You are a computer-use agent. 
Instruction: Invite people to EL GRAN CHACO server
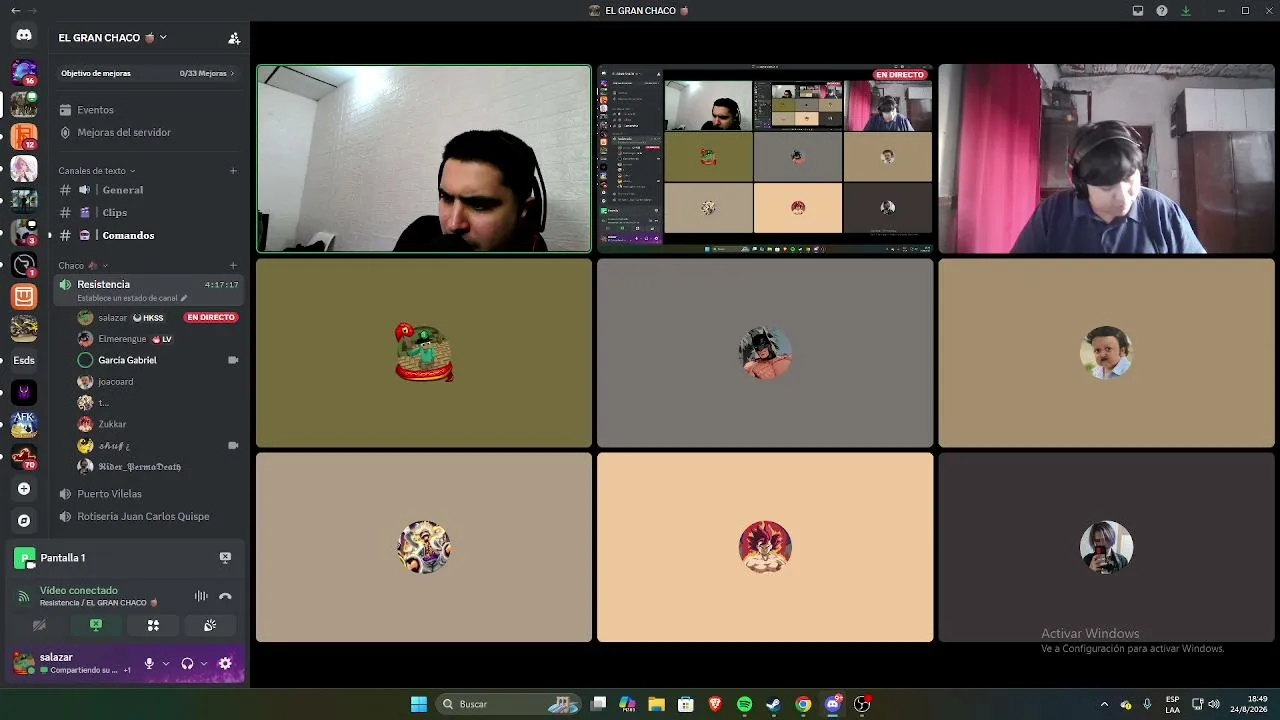(x=234, y=38)
